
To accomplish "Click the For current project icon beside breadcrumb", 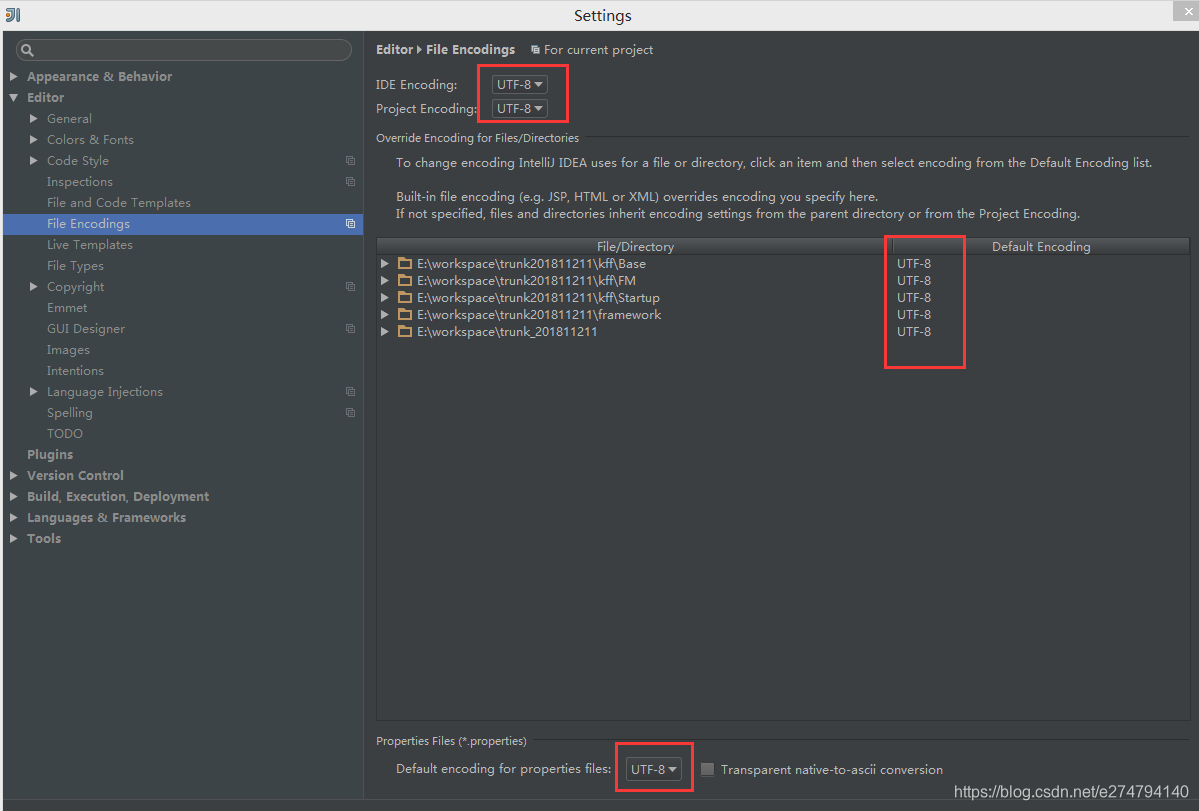I will pyautogui.click(x=537, y=49).
